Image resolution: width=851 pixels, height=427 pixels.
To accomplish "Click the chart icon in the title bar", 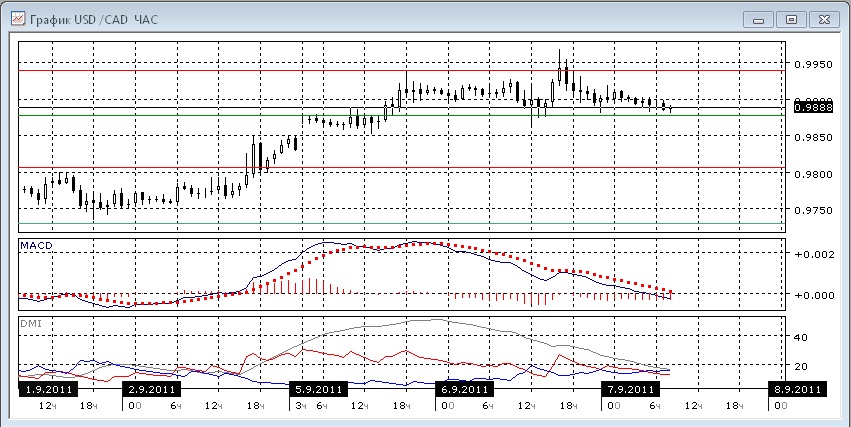I will point(18,20).
